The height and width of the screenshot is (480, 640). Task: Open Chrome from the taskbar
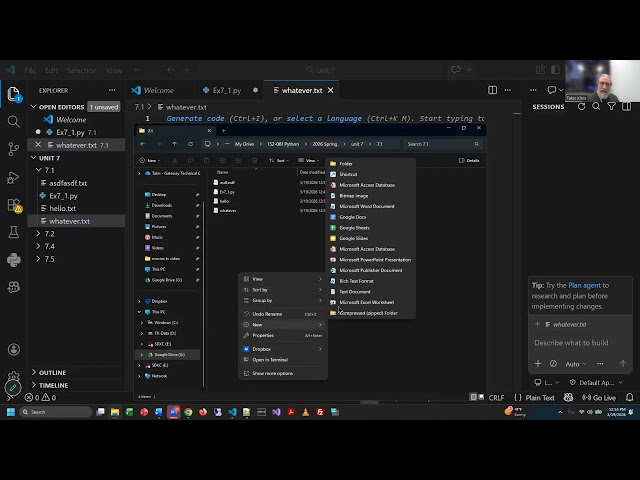[188, 412]
